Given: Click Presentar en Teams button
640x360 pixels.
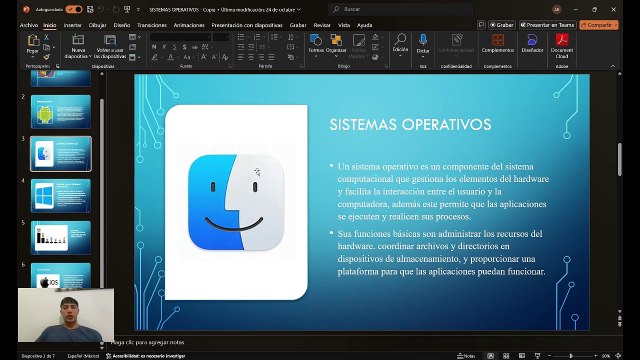Looking at the screenshot, I should pyautogui.click(x=548, y=25).
